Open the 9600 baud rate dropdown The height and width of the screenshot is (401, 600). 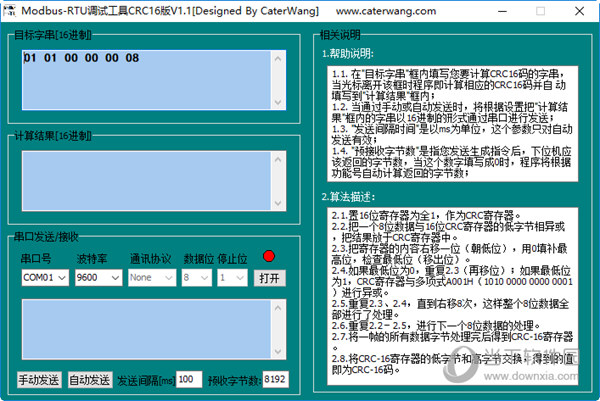pos(98,278)
